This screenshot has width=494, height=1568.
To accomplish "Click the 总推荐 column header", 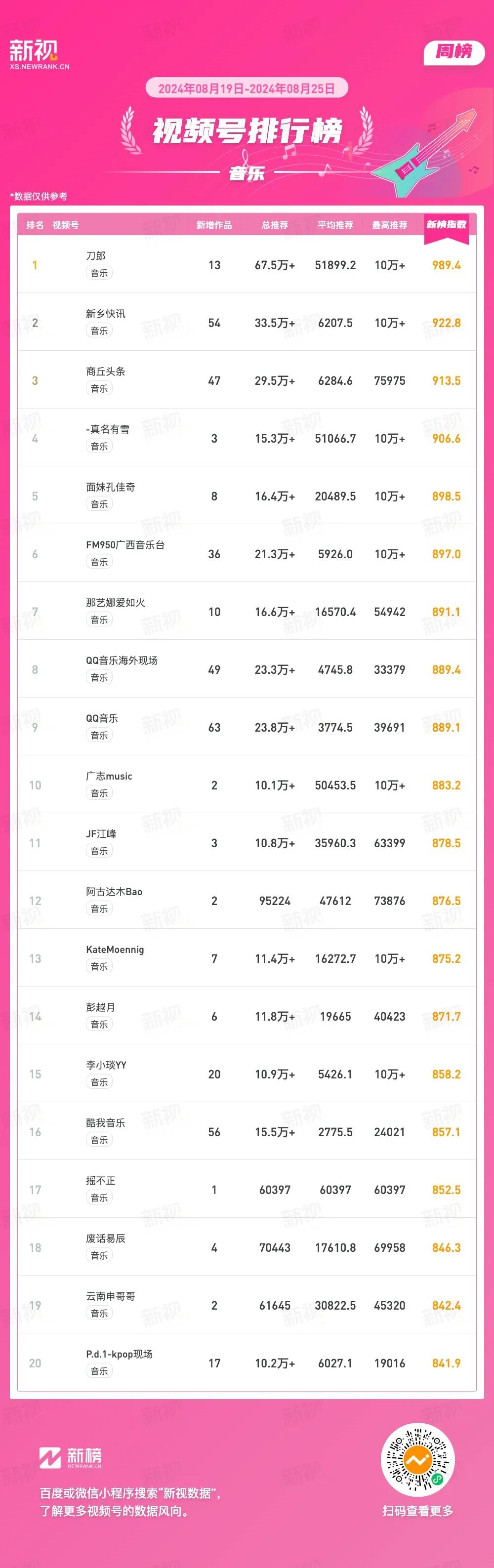I will click(274, 225).
